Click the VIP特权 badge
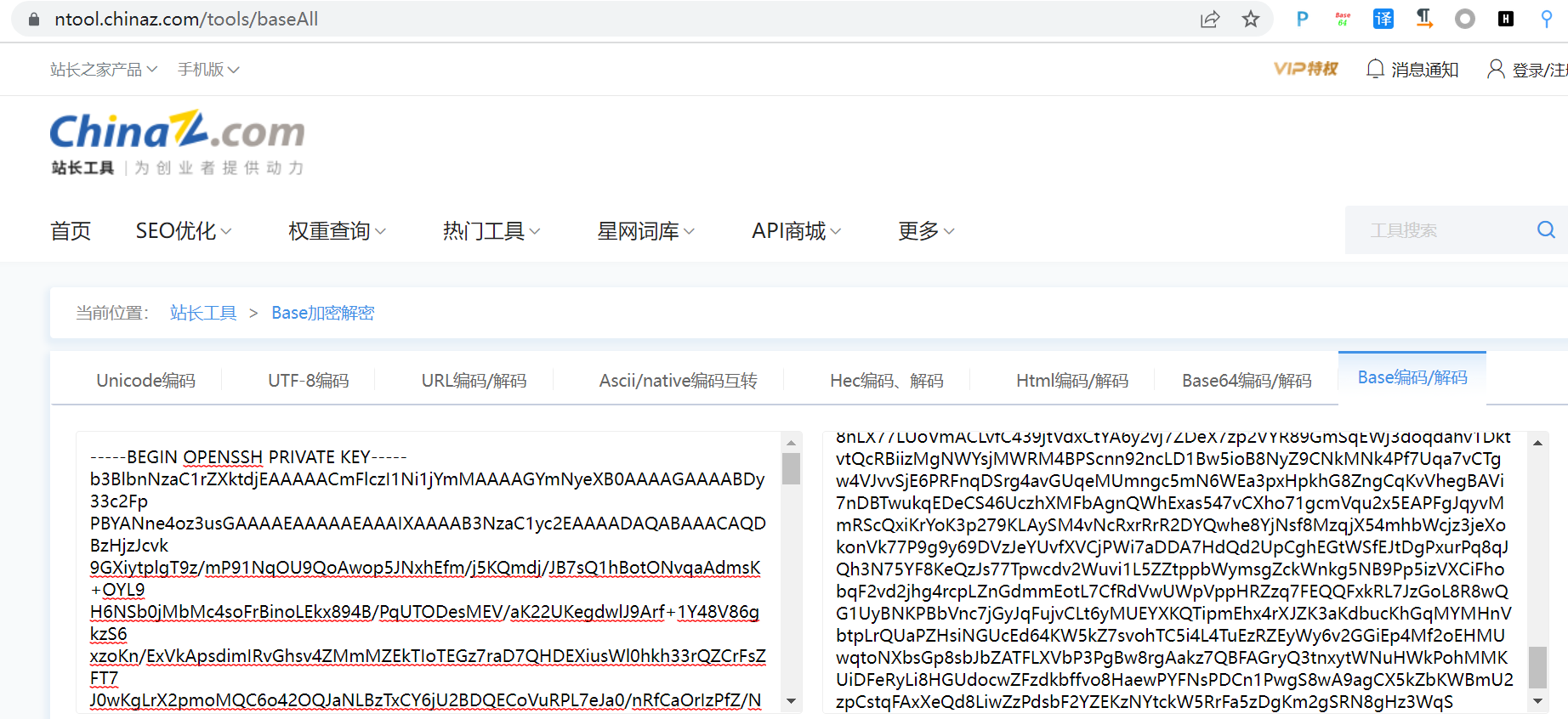 coord(1305,69)
